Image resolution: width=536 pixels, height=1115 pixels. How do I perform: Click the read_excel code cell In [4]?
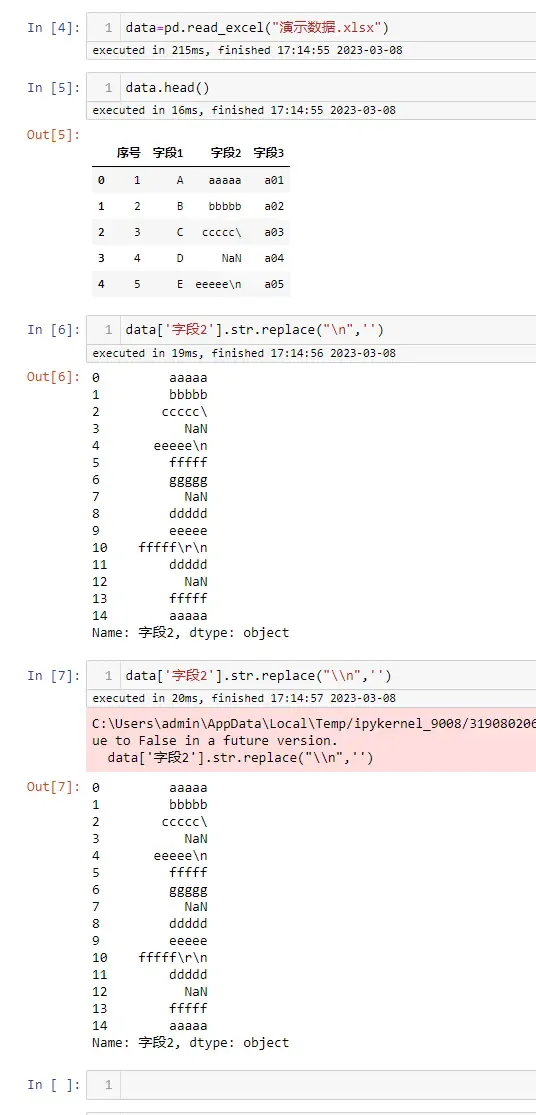(312, 28)
